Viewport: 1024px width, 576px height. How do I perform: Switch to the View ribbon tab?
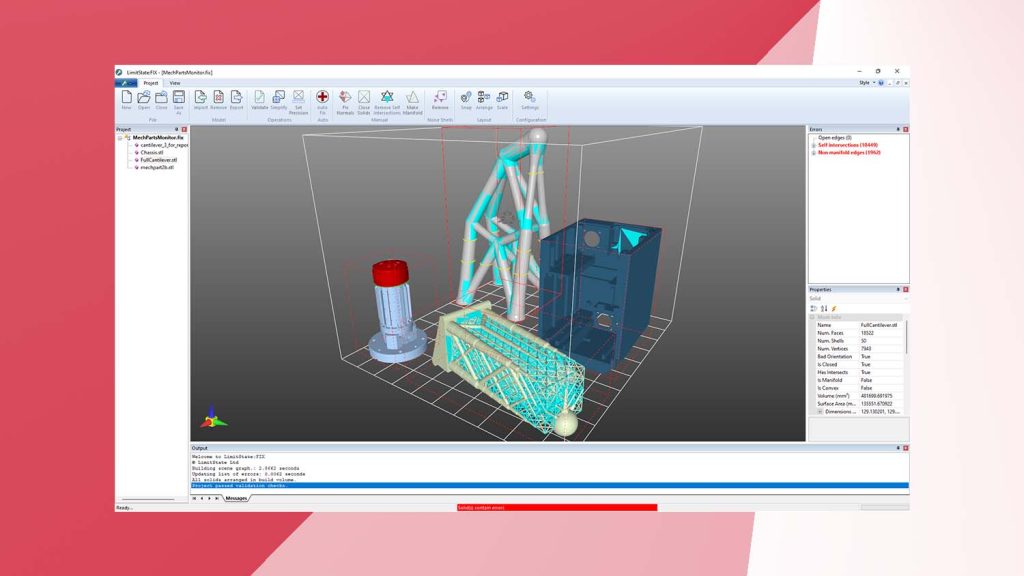click(175, 83)
